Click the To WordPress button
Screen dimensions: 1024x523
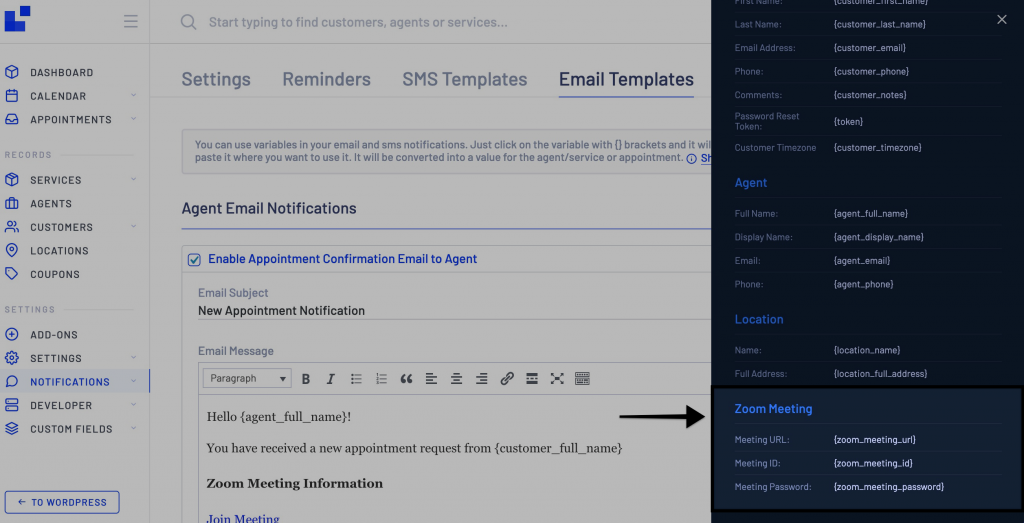62,503
